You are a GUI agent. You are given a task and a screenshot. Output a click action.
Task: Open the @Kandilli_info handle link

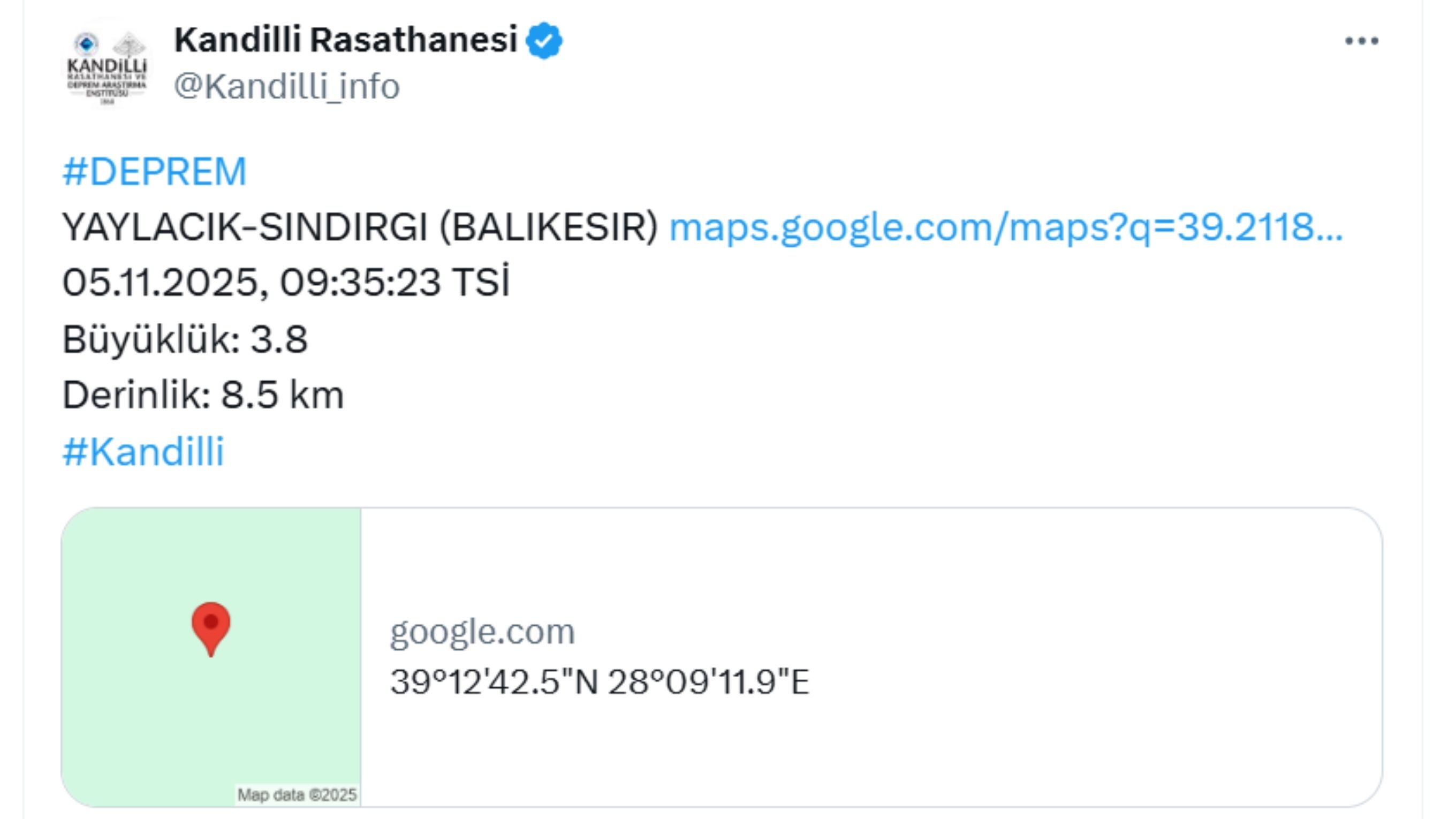(286, 87)
